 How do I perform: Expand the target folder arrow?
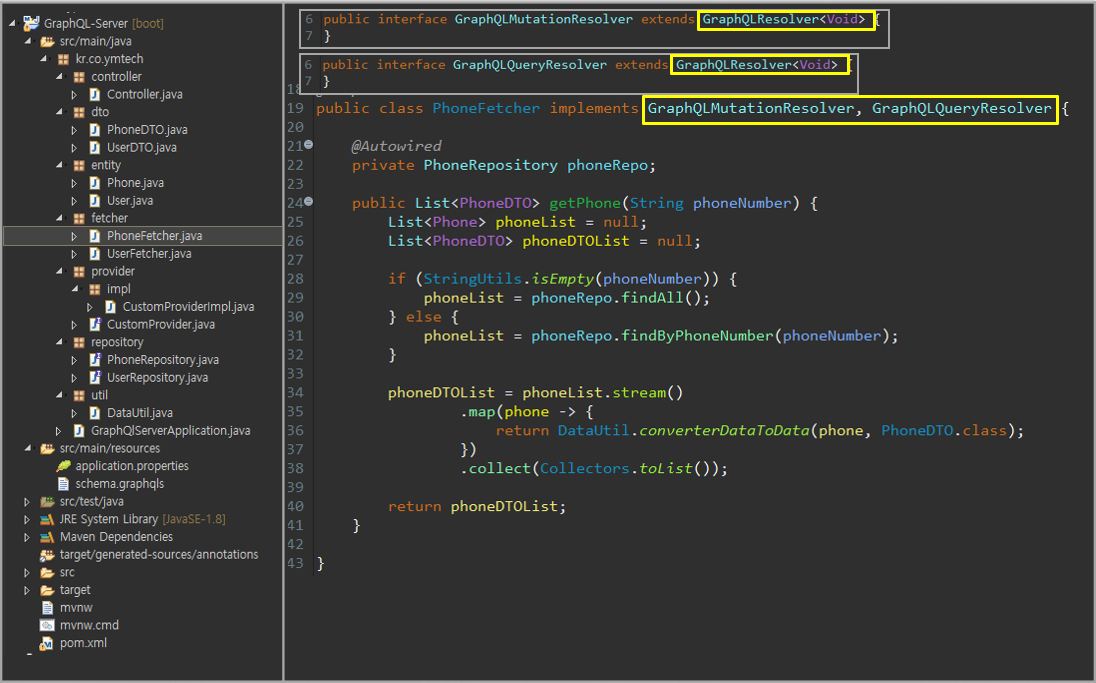coord(28,591)
